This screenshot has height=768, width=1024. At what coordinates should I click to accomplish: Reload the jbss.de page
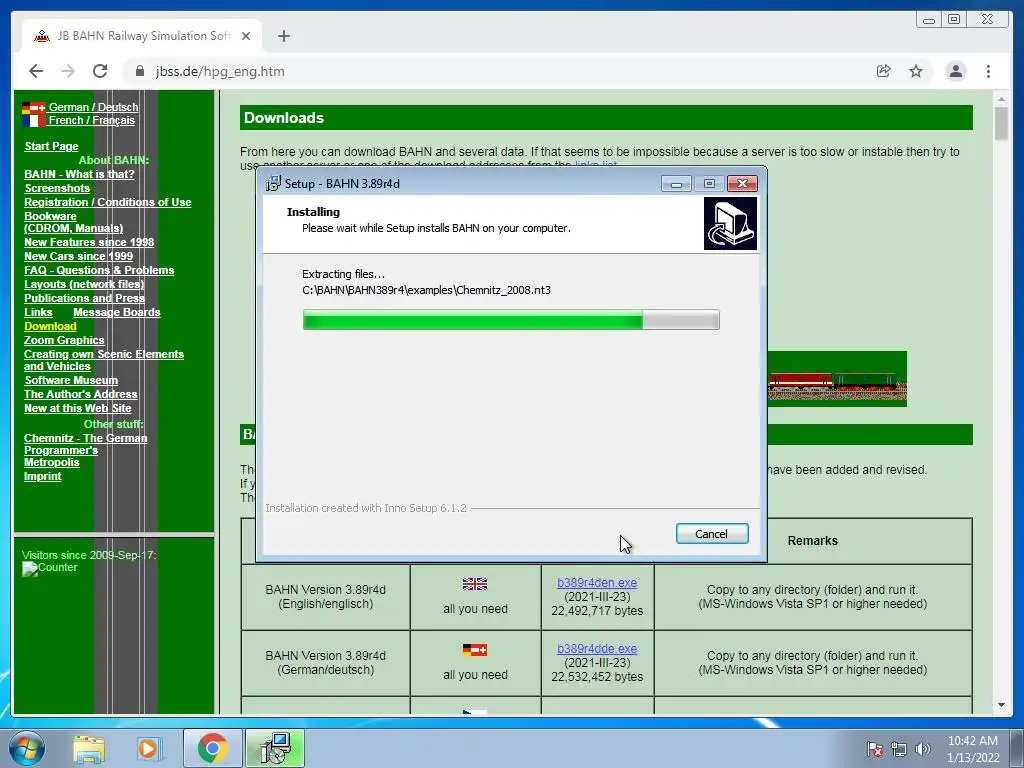(100, 71)
